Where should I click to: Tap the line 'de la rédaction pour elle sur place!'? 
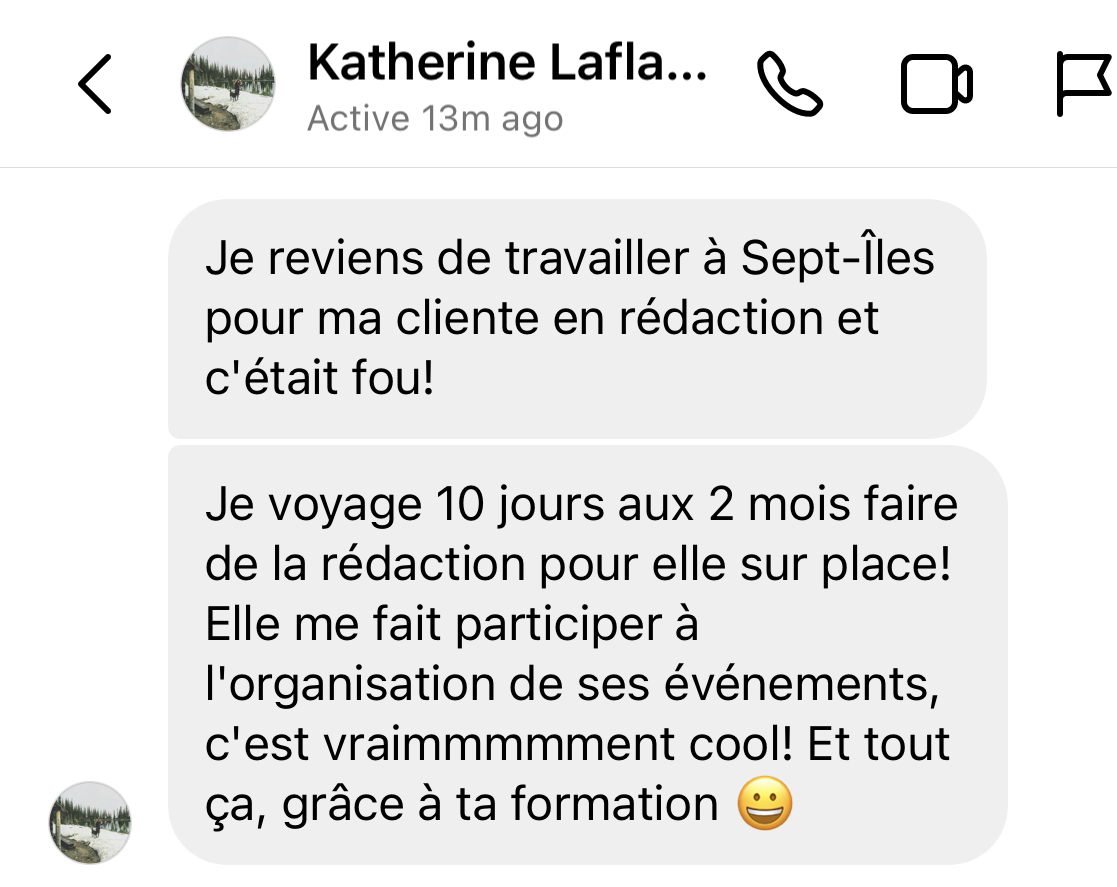(x=578, y=566)
